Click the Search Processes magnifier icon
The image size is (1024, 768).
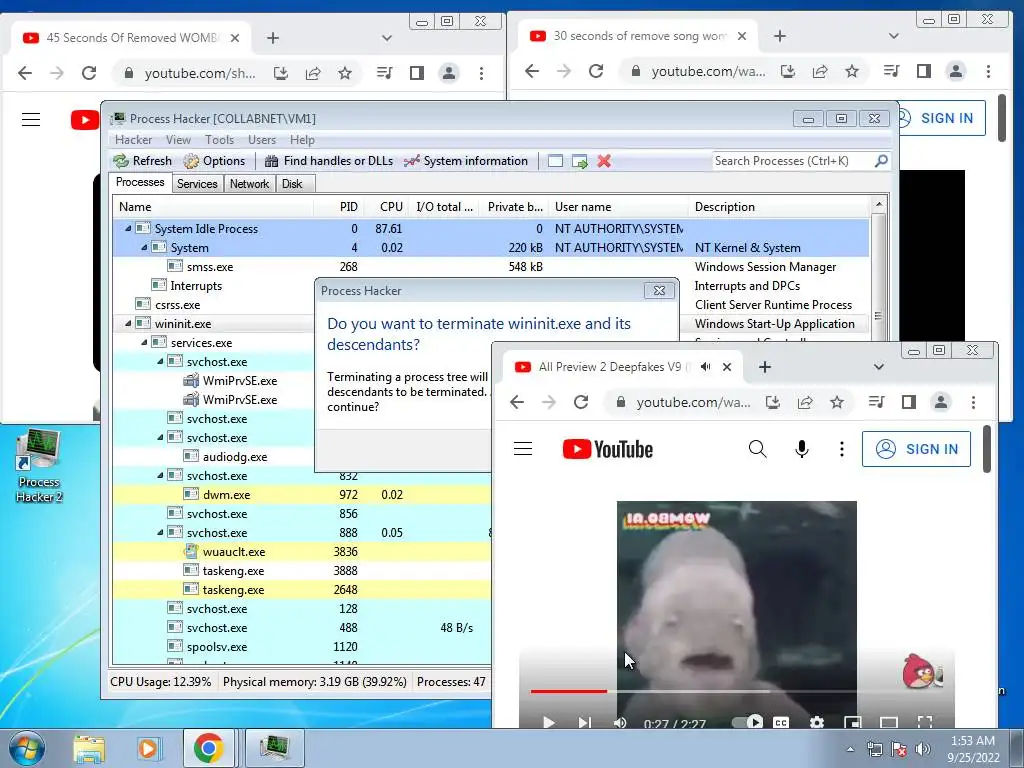[x=881, y=161]
